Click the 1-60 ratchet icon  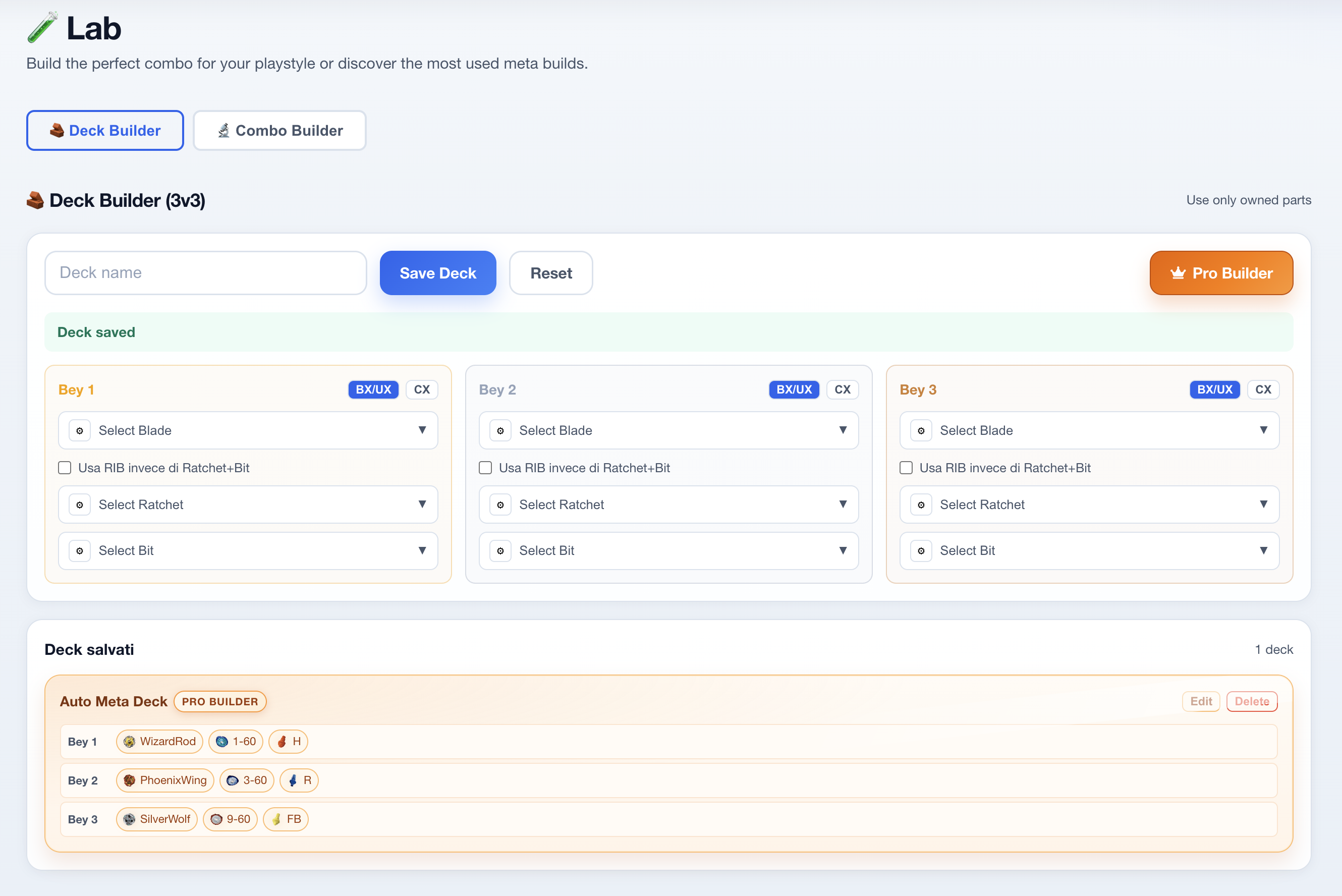point(221,741)
